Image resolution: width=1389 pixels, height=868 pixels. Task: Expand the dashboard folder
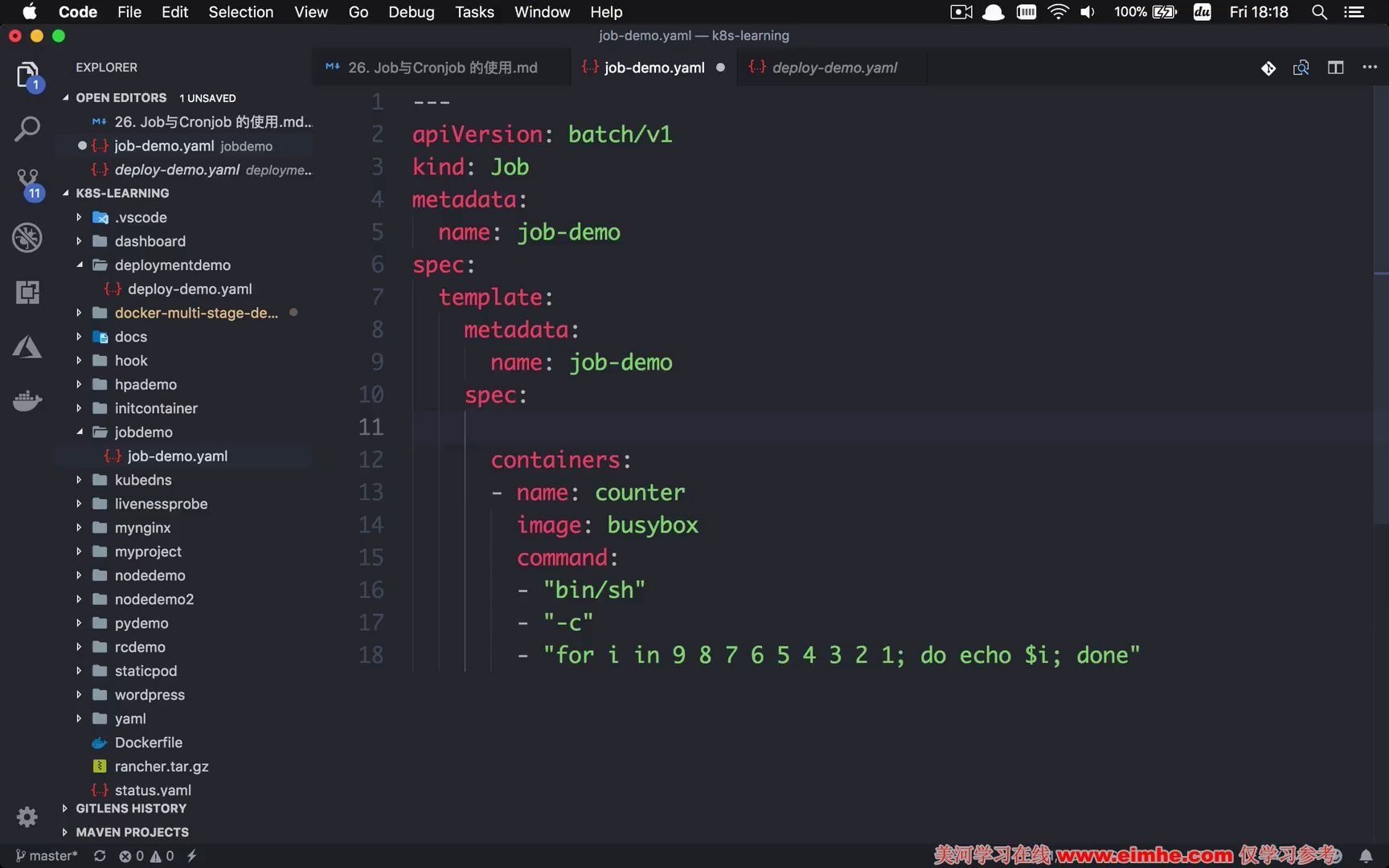pyautogui.click(x=150, y=241)
